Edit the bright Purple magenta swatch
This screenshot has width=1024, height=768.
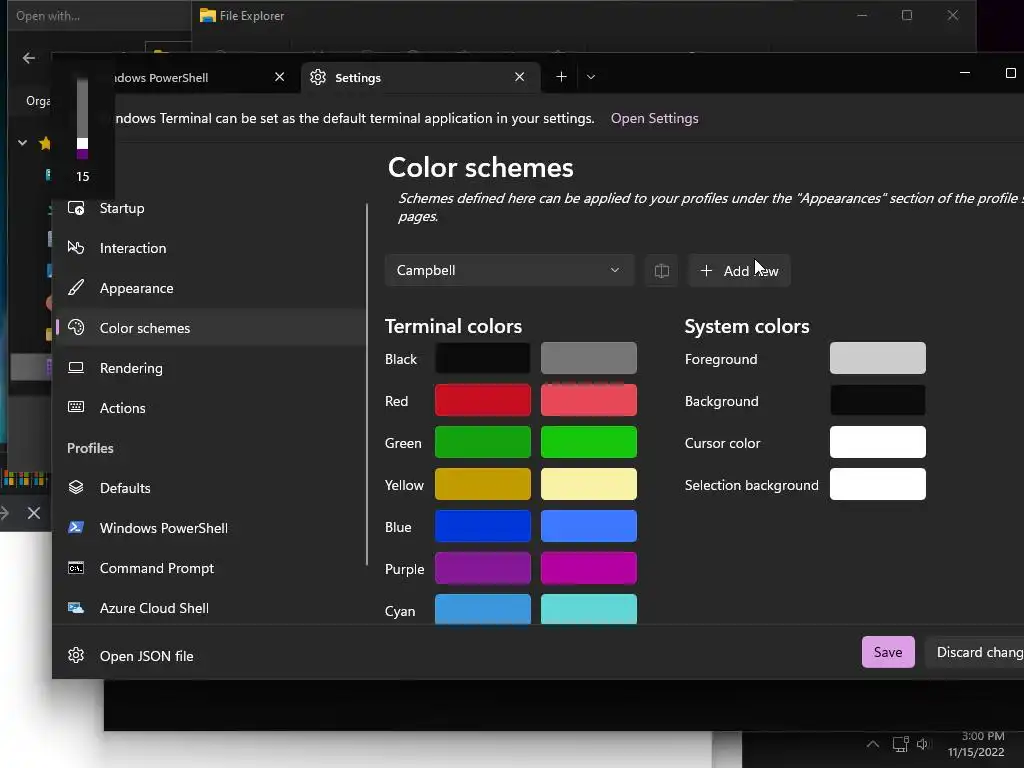[588, 568]
